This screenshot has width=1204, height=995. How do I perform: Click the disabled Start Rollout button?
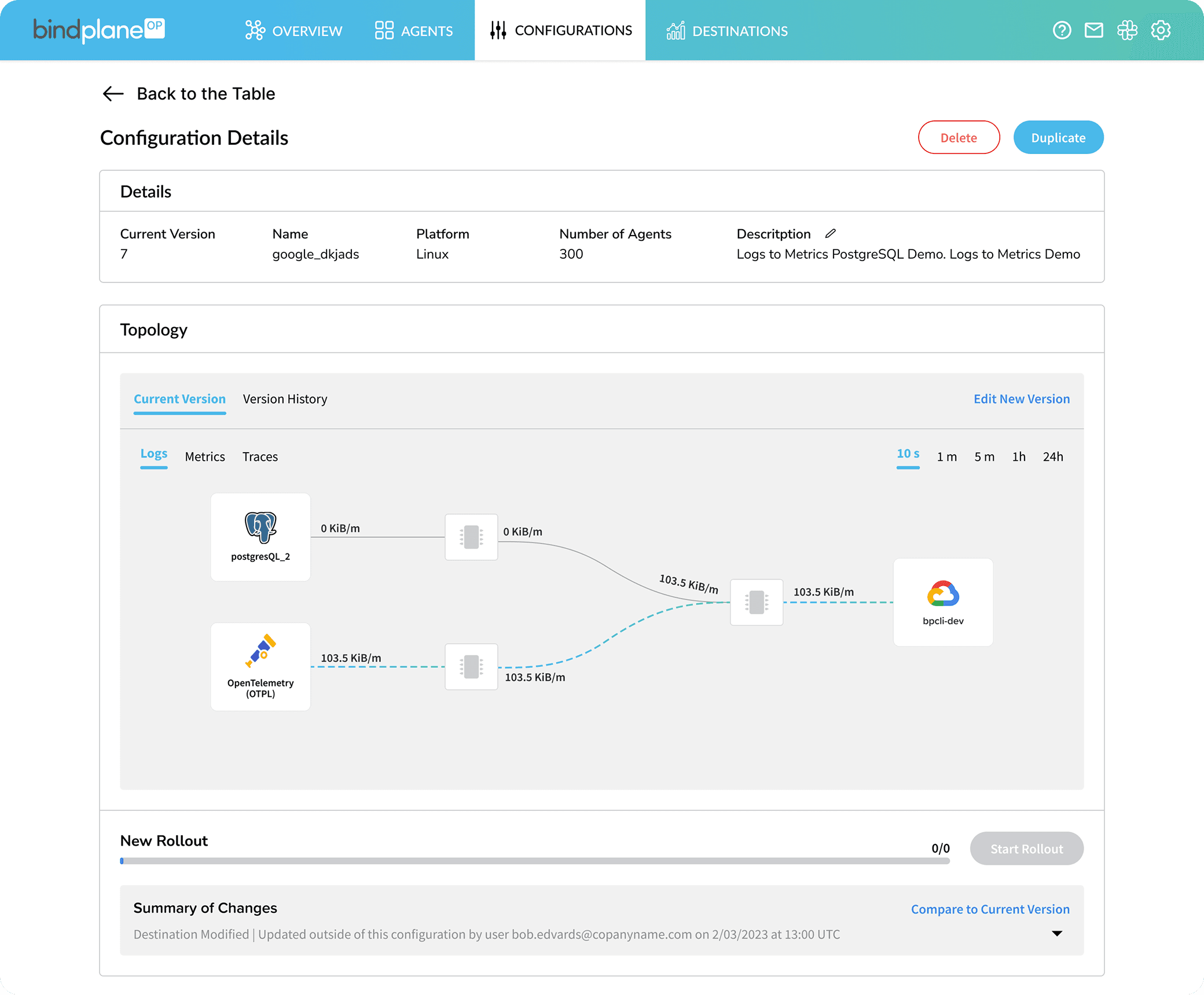1026,849
